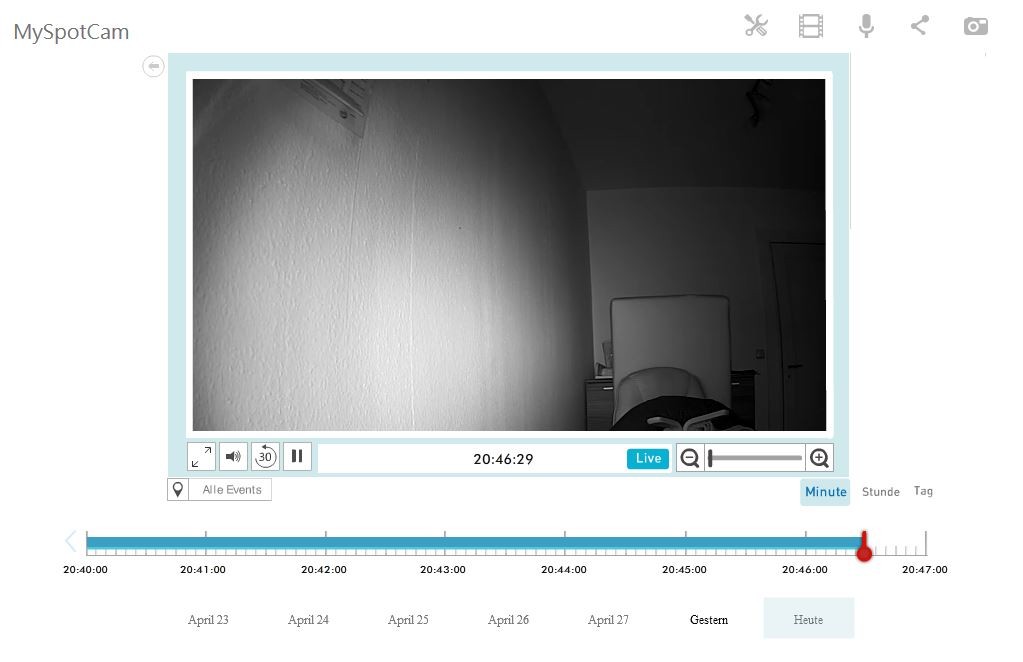Select April 27 recordings
The image size is (1023, 662).
pos(608,620)
